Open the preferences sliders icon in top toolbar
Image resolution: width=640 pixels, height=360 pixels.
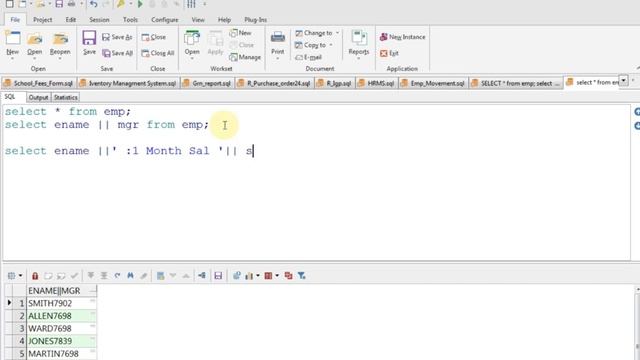[x=191, y=4]
